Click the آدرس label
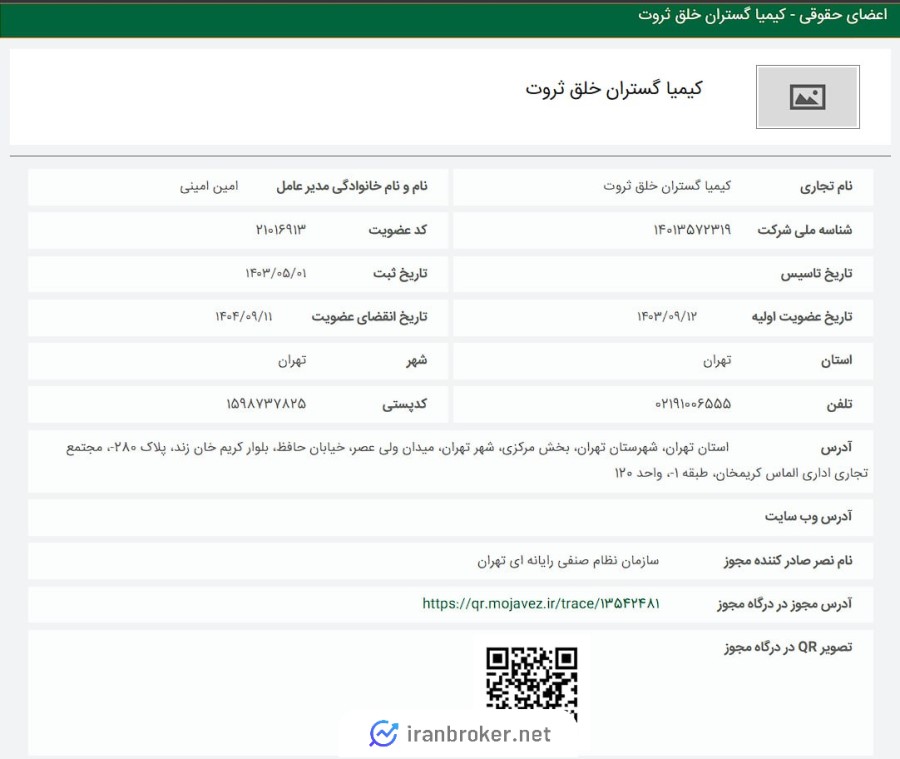 (836, 448)
